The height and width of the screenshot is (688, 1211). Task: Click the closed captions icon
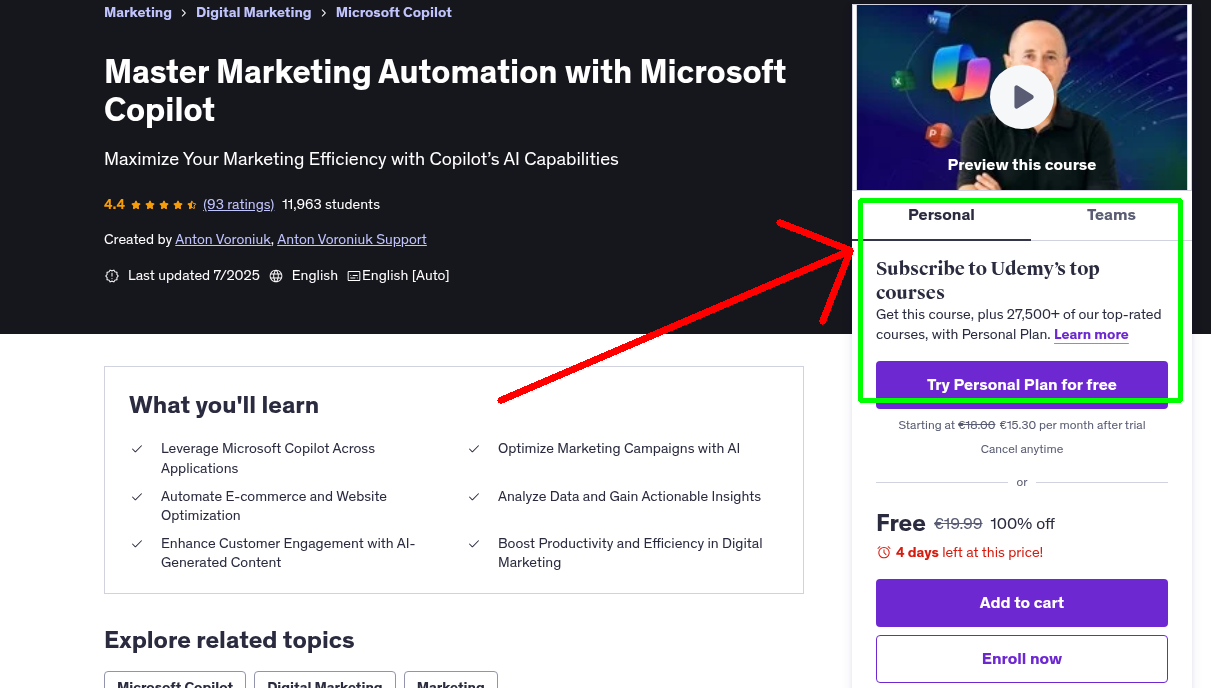pyautogui.click(x=354, y=276)
